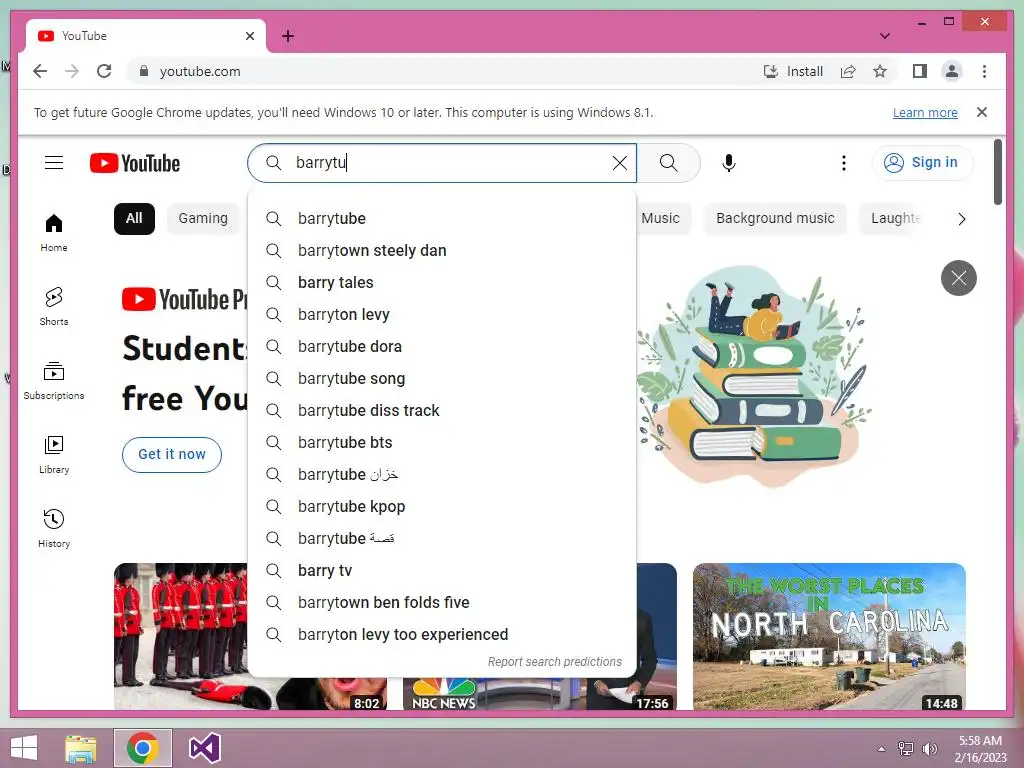Image resolution: width=1024 pixels, height=768 pixels.
Task: Open the Windows Start button
Action: click(24, 748)
